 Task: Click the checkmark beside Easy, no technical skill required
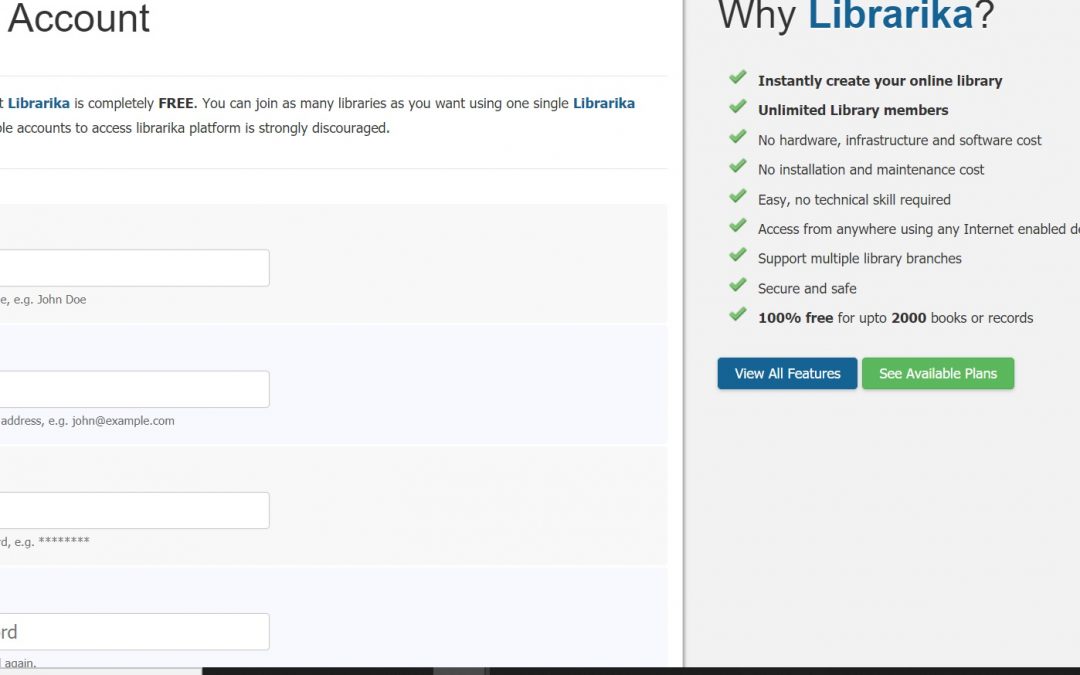point(738,197)
